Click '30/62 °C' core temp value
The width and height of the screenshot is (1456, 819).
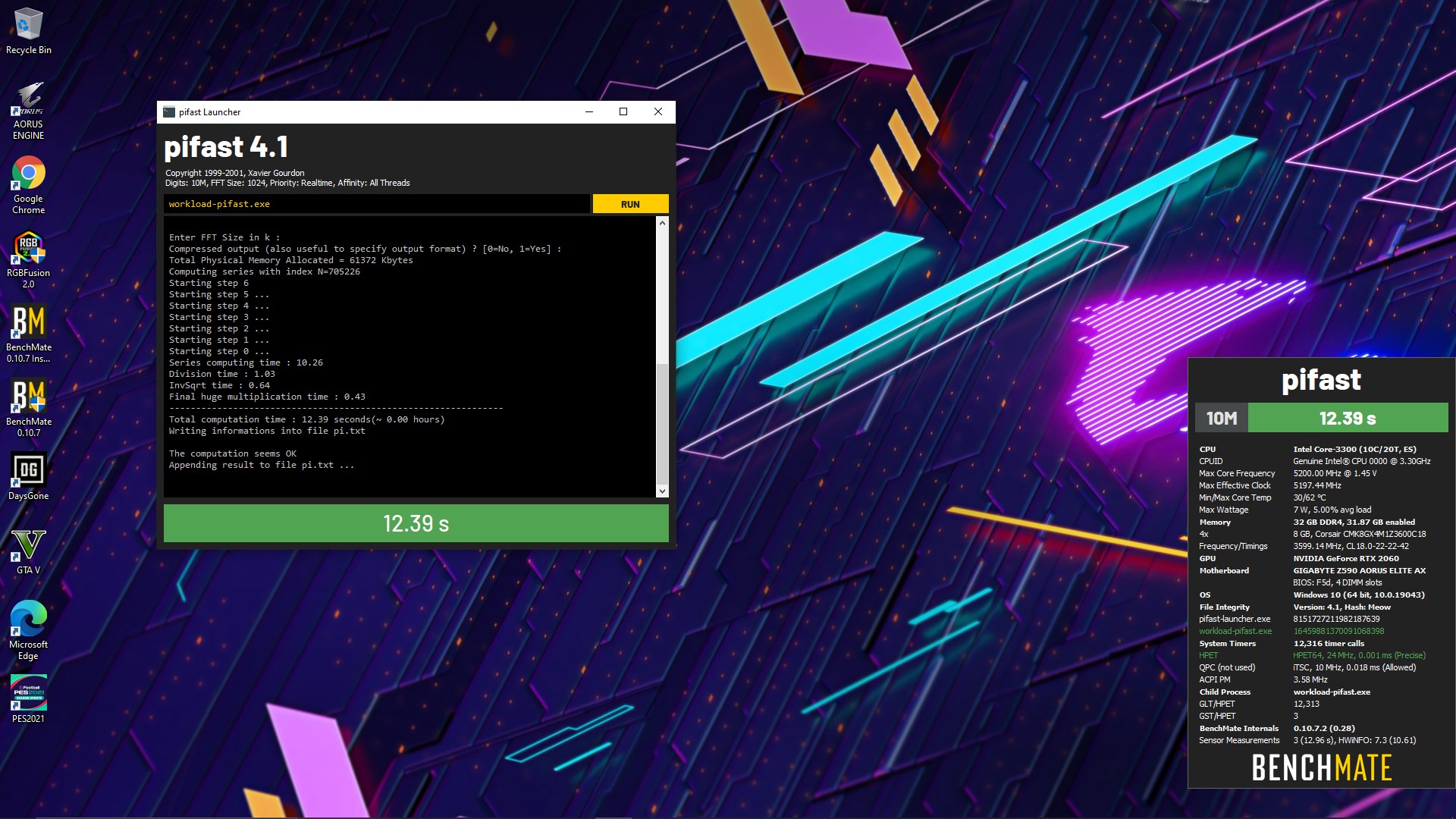coord(1310,497)
